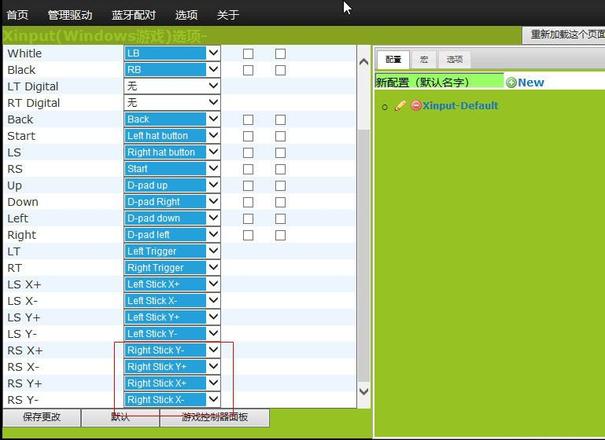Open the Whitle dropdown showing LB
This screenshot has width=605, height=440.
pos(172,53)
